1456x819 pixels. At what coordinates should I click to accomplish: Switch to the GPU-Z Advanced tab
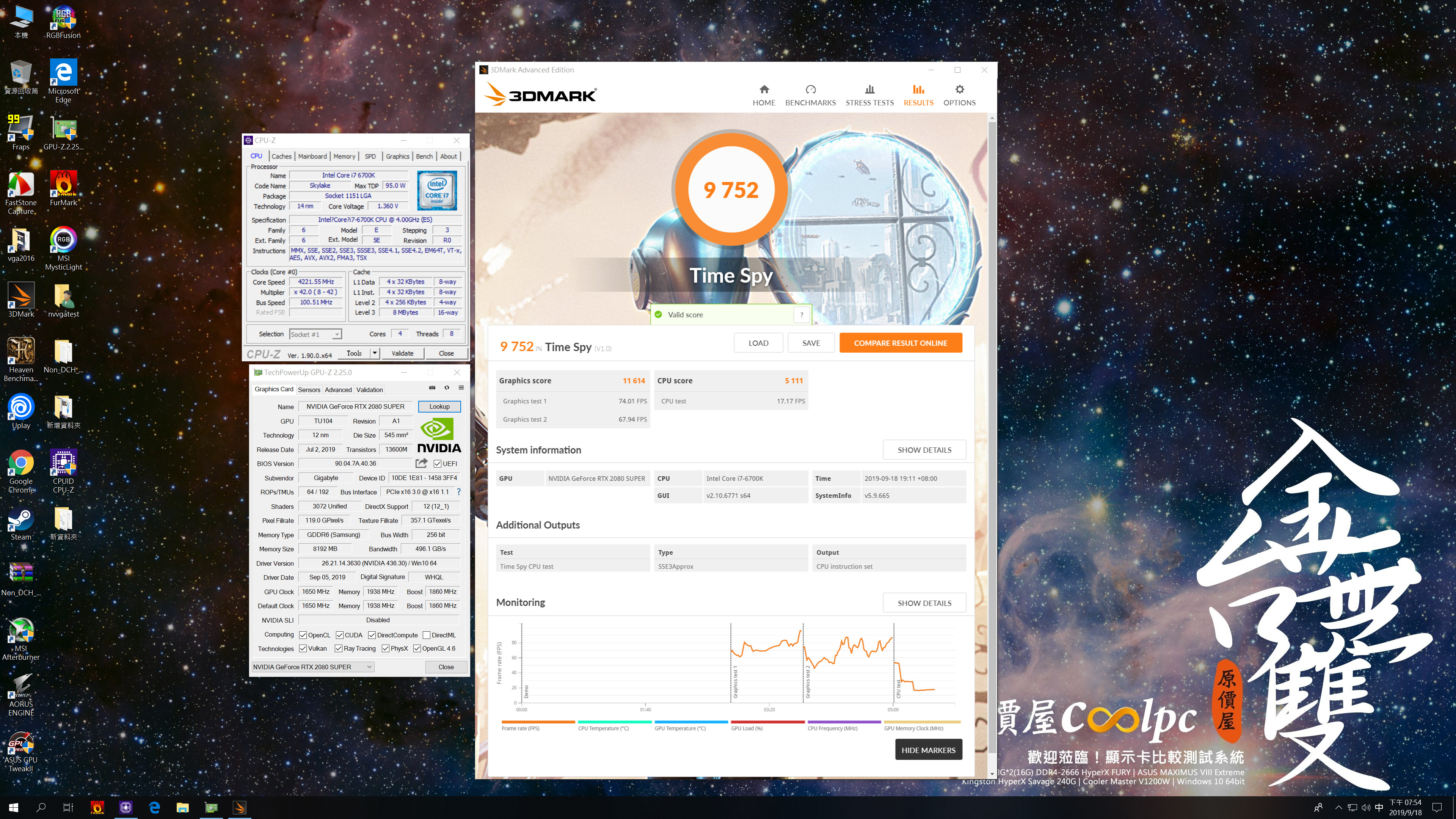(x=338, y=389)
